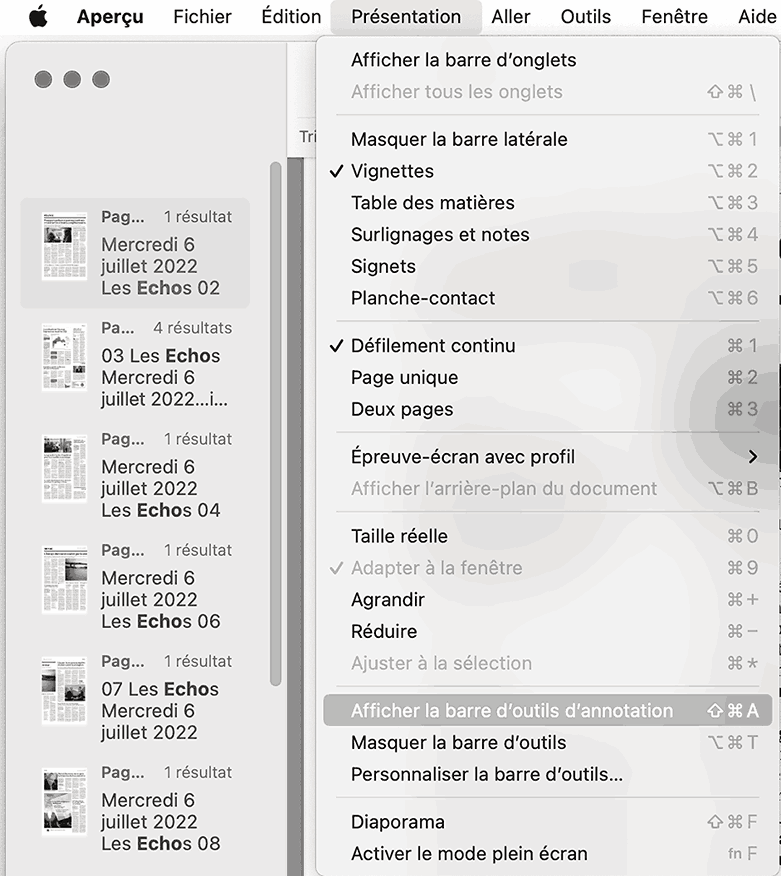This screenshot has height=876, width=781.
Task: Select thumbnail of page Les Echos 06
Action: click(65, 579)
